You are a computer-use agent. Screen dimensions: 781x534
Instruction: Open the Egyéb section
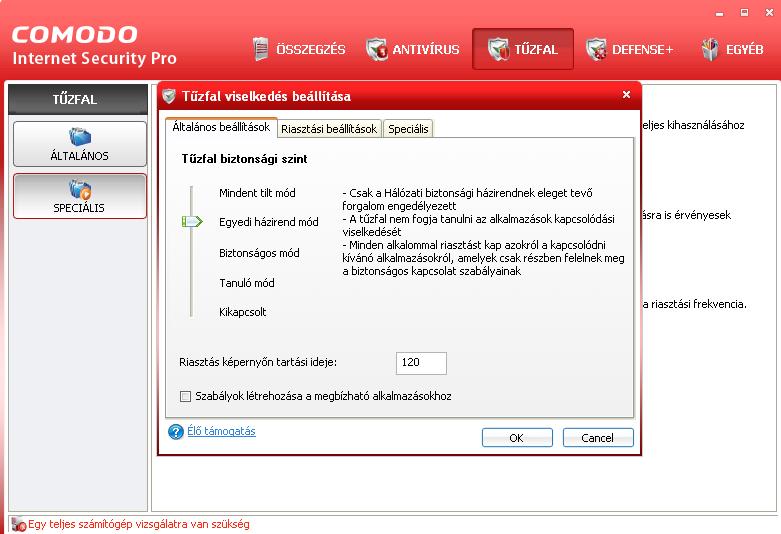pos(732,49)
